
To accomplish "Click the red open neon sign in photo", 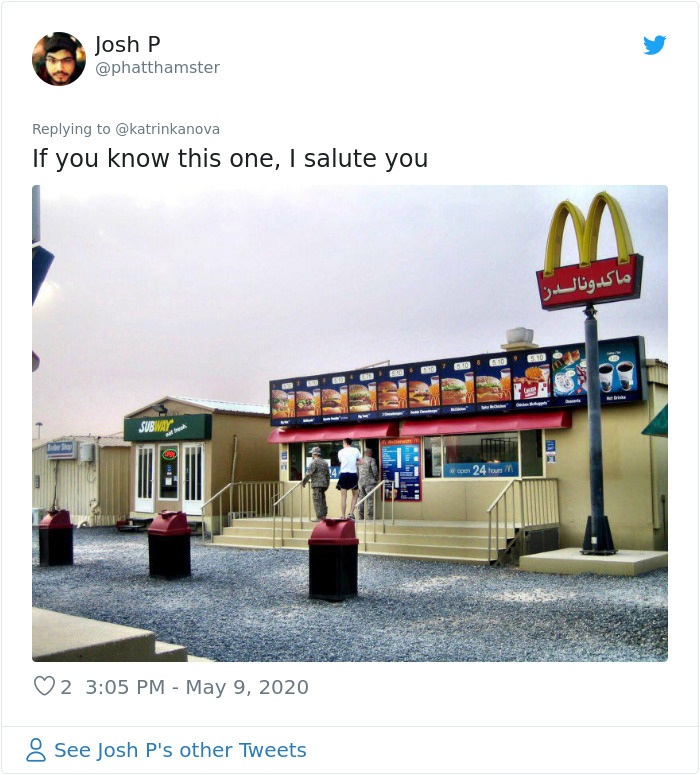I will 170,454.
